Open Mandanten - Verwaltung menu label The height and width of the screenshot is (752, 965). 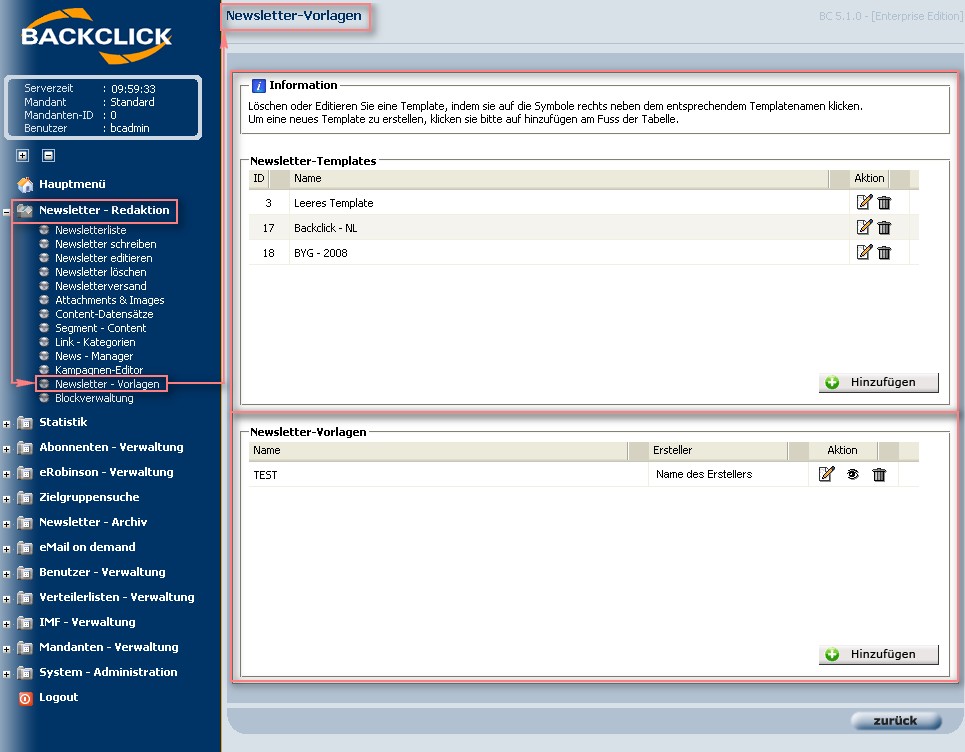(x=108, y=647)
